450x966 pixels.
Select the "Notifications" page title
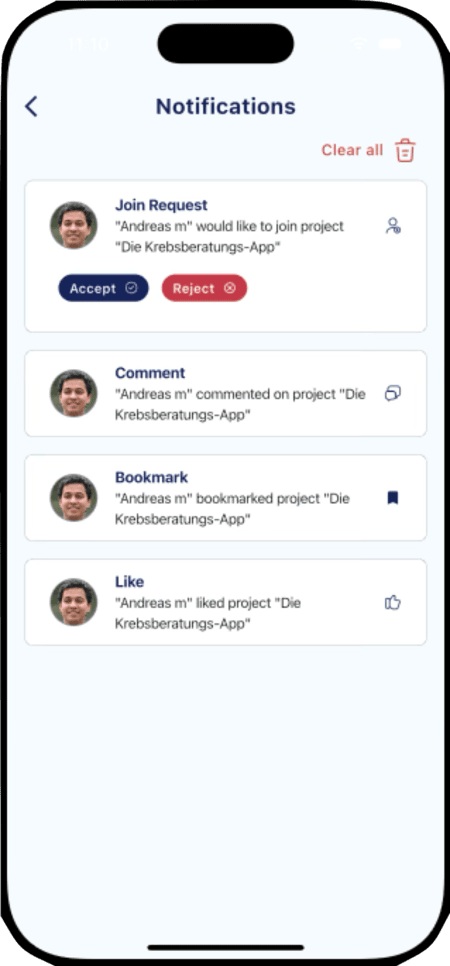tap(226, 107)
